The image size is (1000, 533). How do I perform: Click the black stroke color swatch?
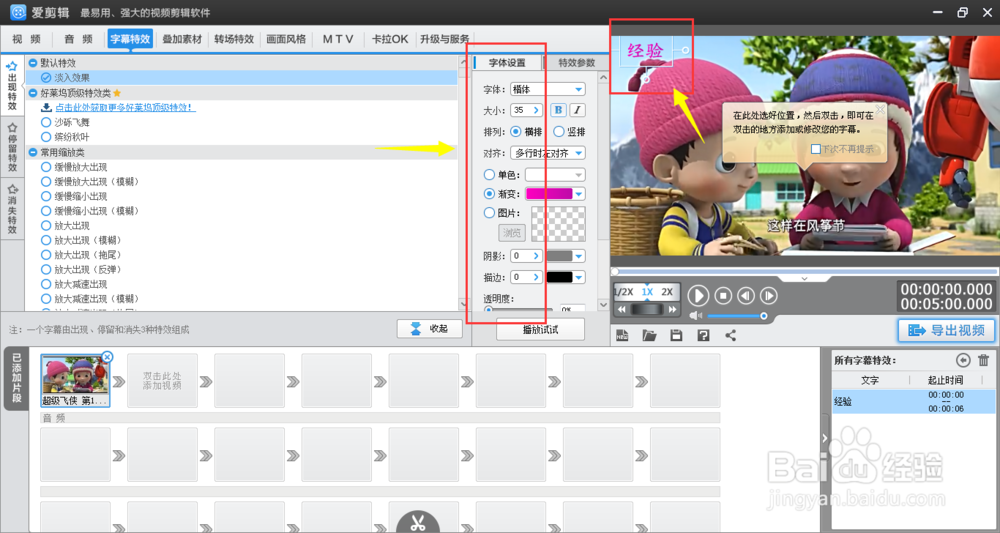[559, 277]
